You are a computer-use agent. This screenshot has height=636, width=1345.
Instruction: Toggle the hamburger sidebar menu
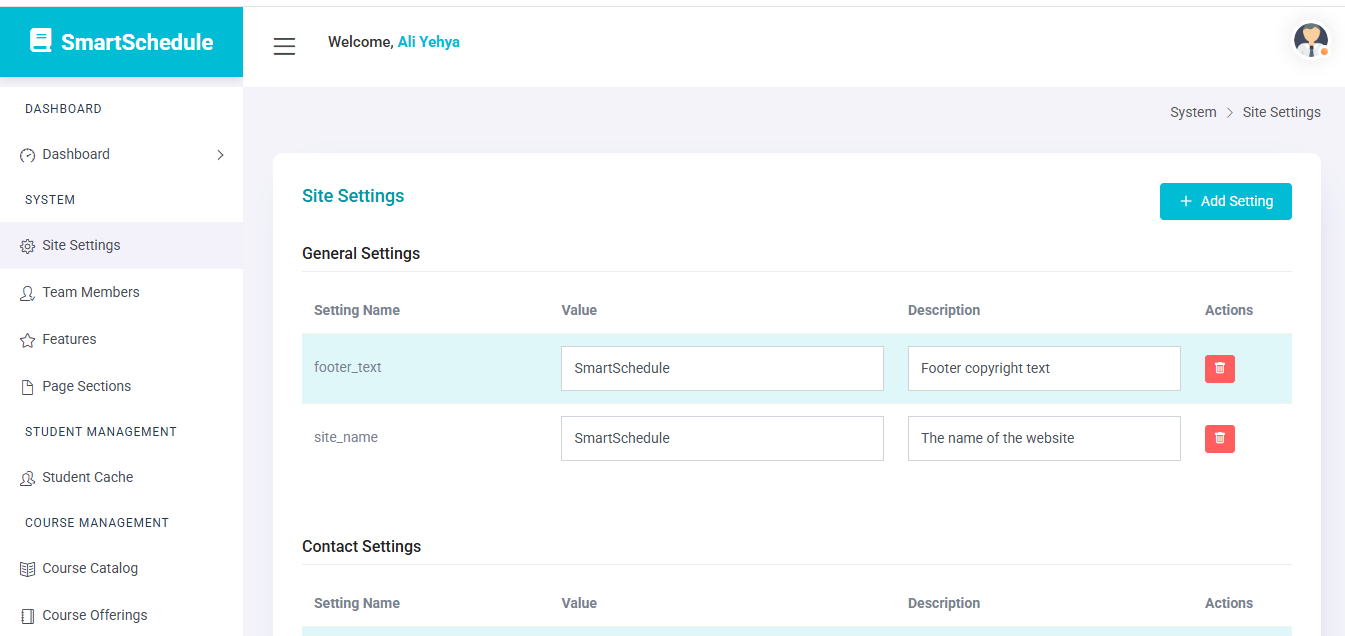[284, 46]
